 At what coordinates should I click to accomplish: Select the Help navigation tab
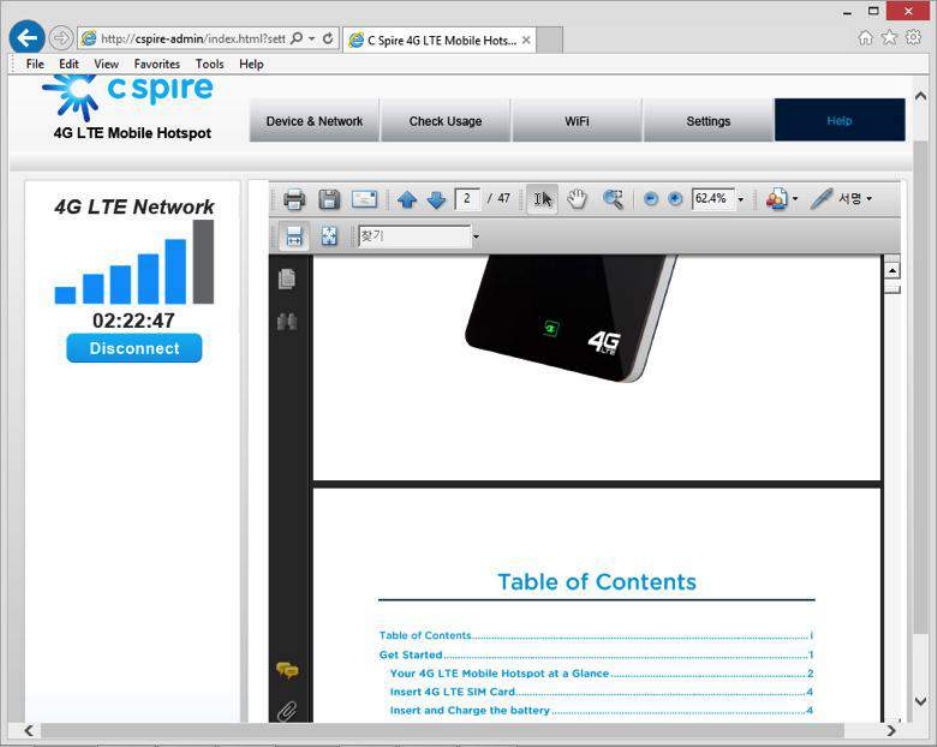tap(840, 121)
